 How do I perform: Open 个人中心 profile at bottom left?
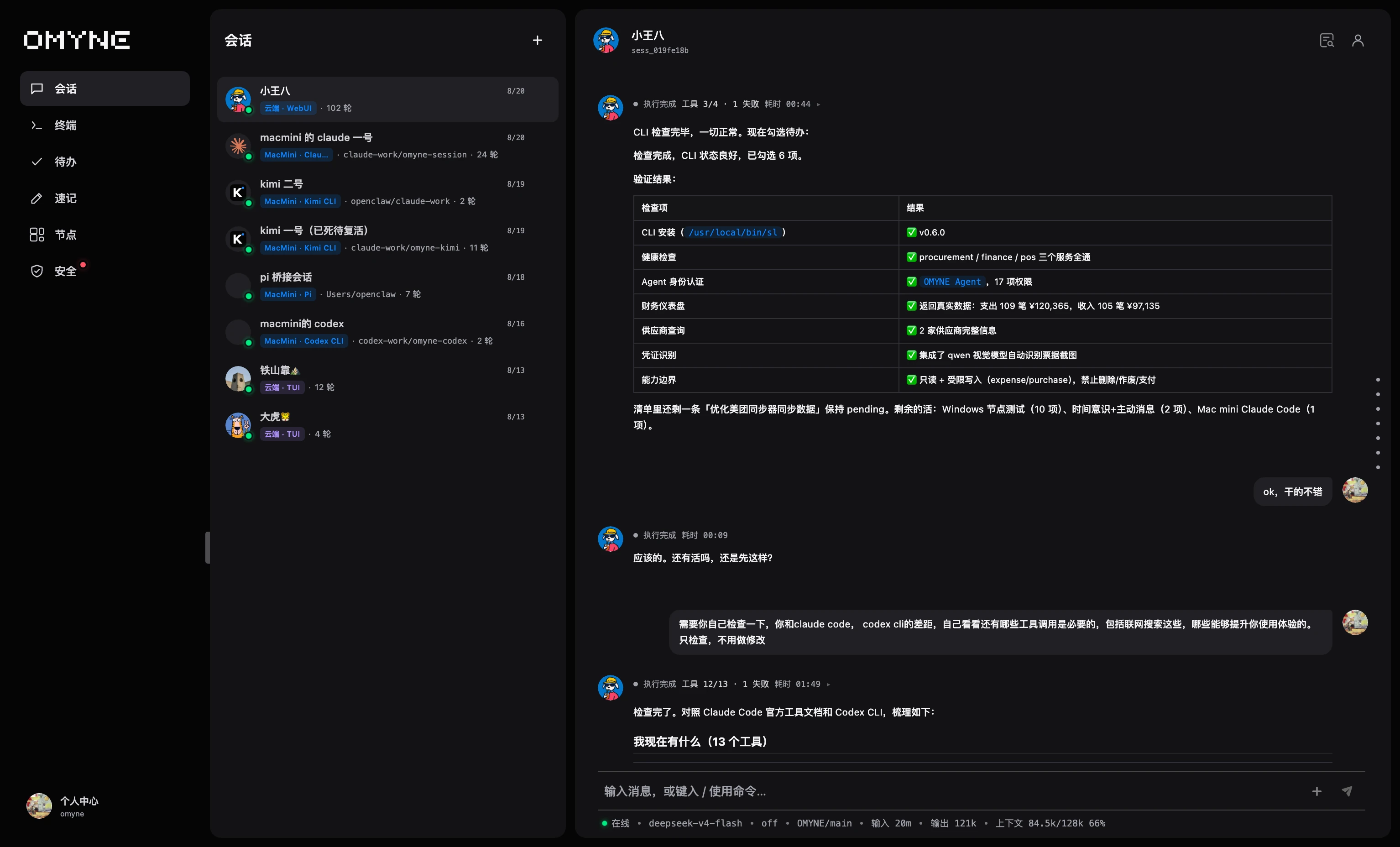(x=63, y=806)
